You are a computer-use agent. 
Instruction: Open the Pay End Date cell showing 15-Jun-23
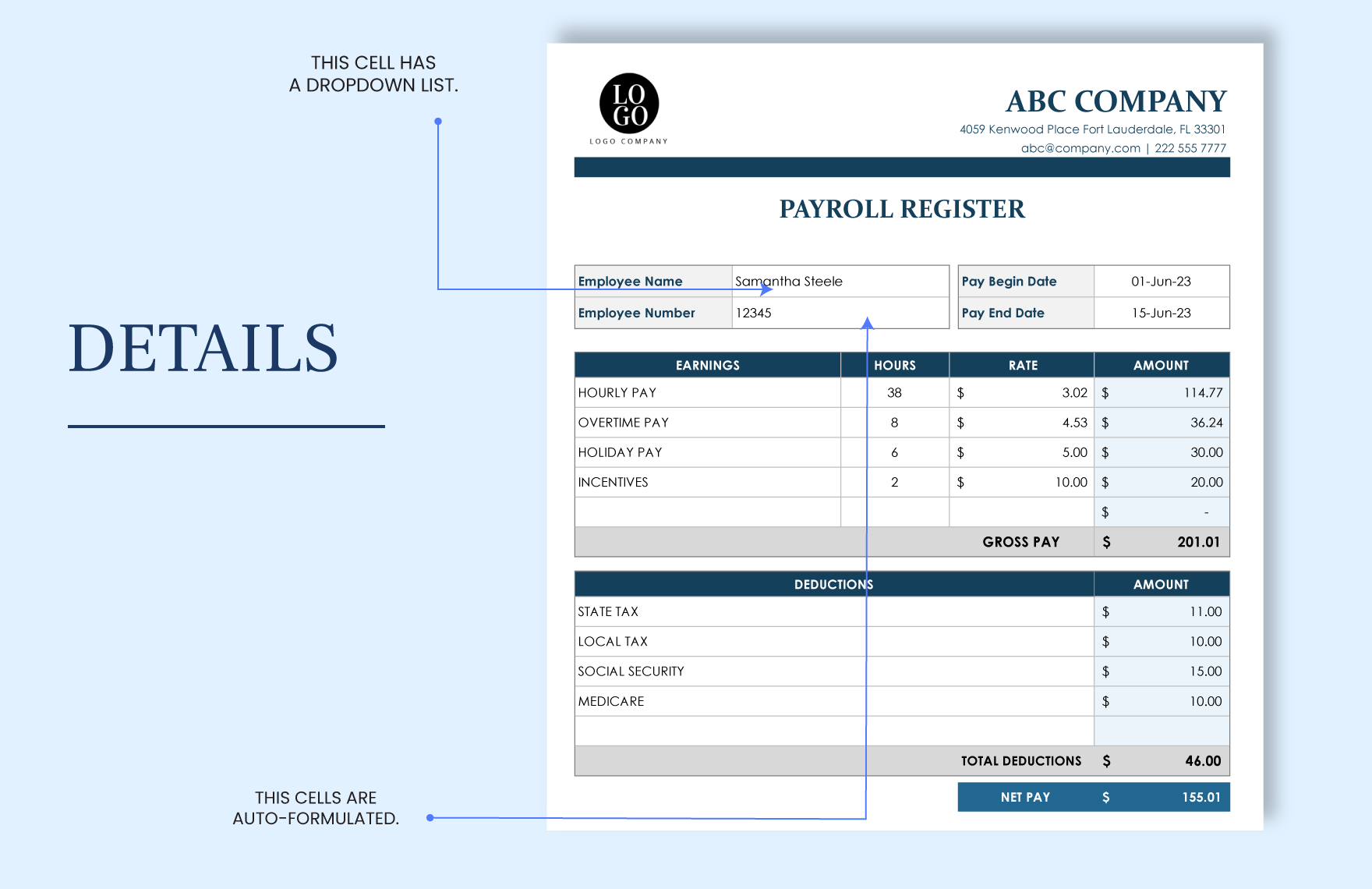point(1161,313)
